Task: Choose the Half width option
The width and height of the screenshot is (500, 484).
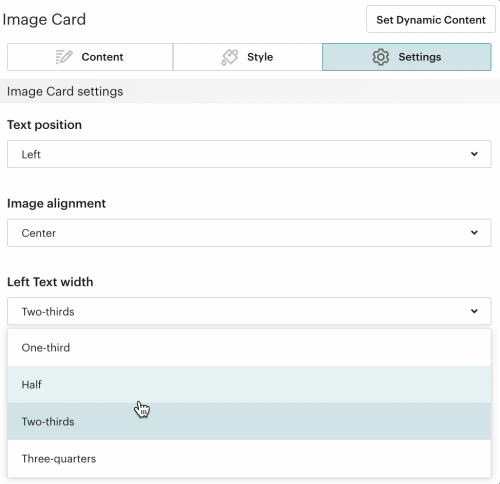Action: 249,384
